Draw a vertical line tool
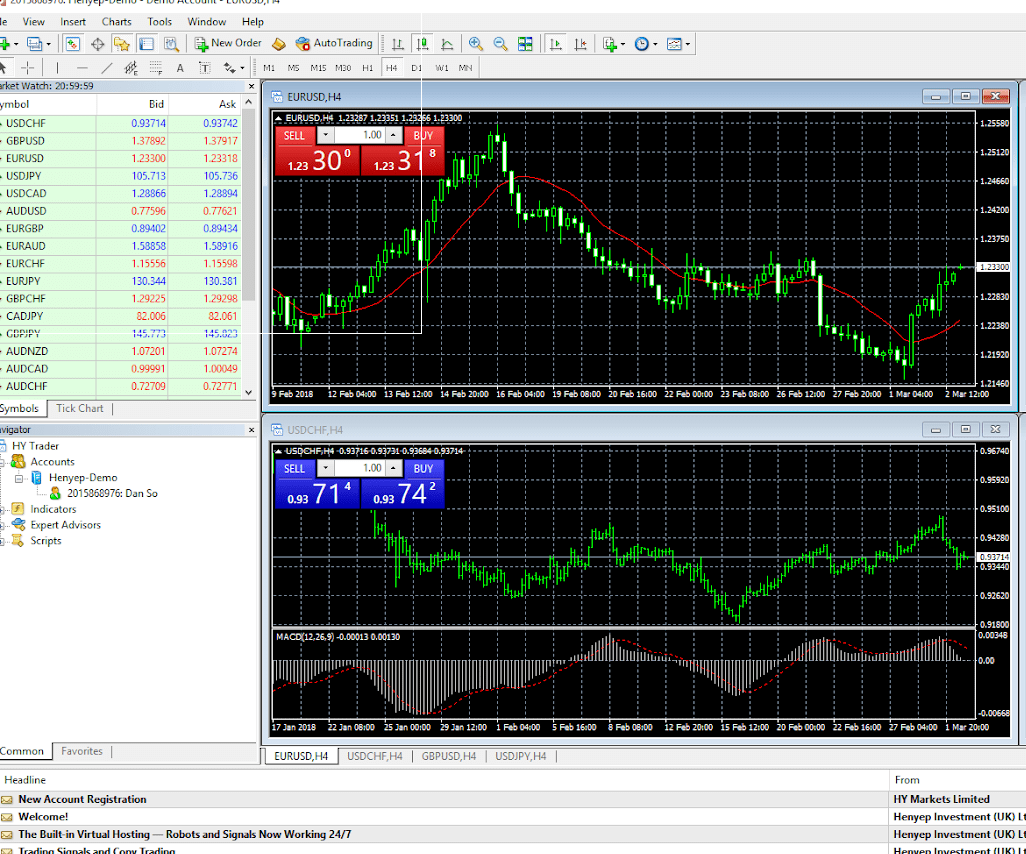This screenshot has height=854, width=1026. point(58,67)
